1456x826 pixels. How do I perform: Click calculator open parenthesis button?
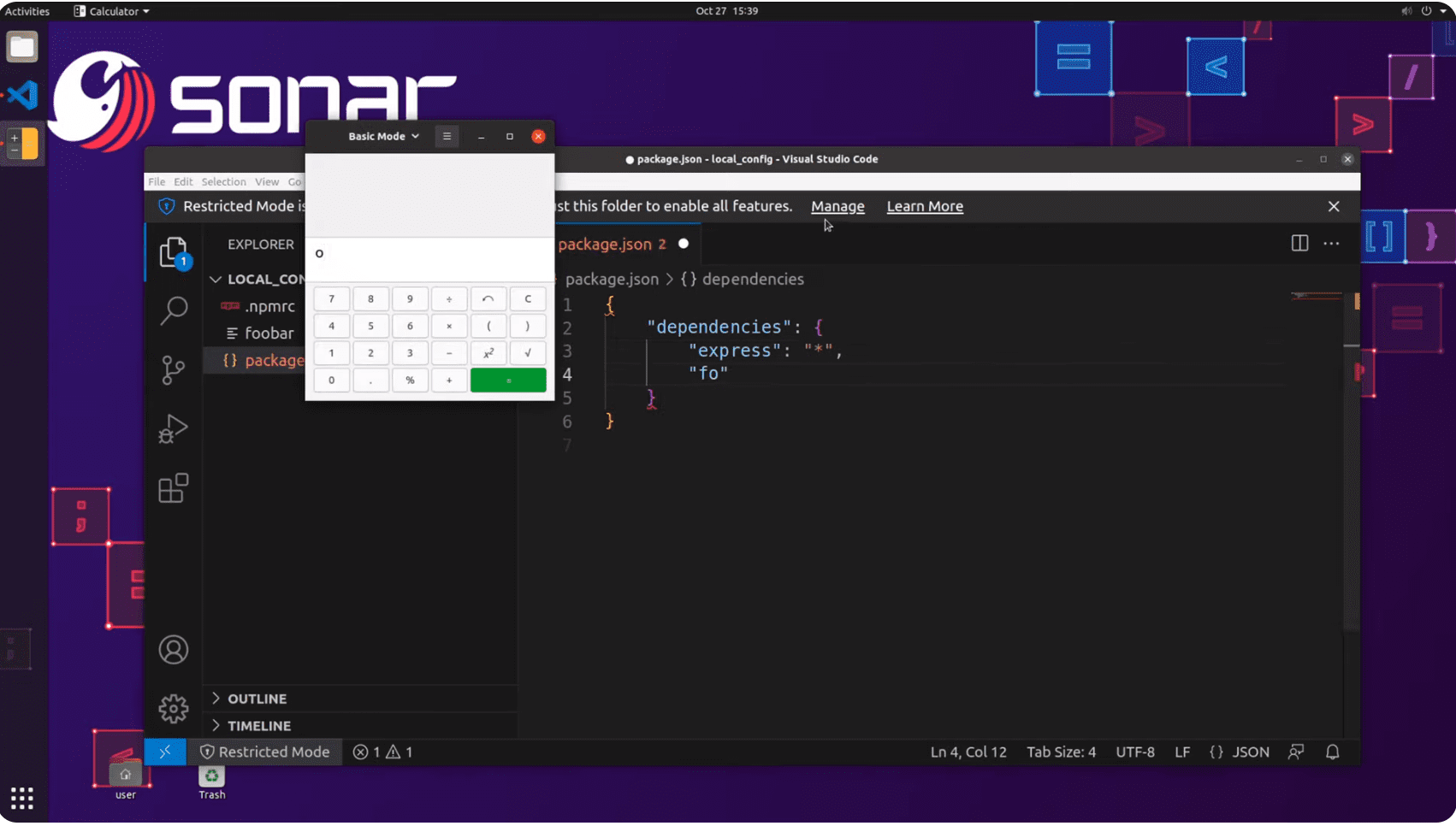pyautogui.click(x=488, y=326)
